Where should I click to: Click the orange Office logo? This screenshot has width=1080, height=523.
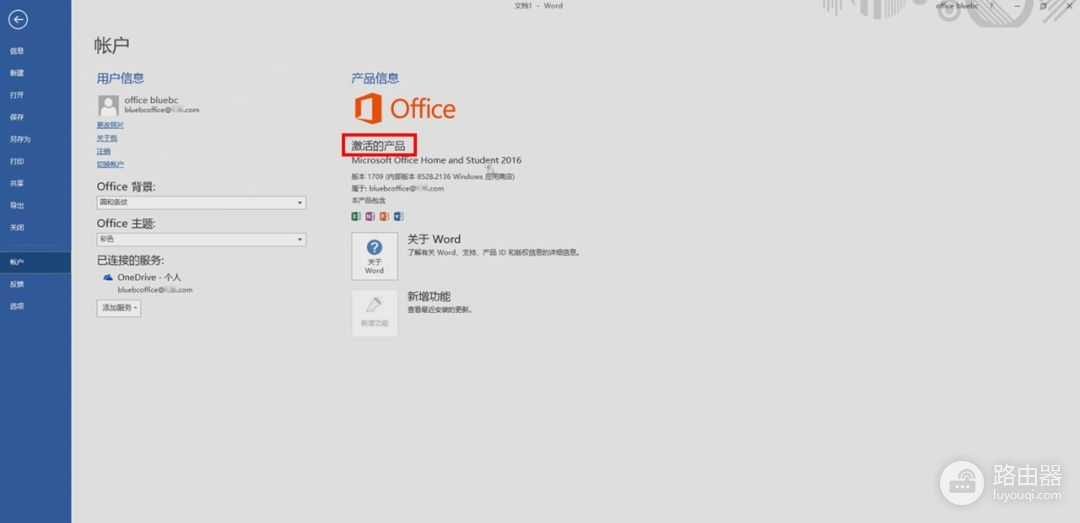point(405,108)
